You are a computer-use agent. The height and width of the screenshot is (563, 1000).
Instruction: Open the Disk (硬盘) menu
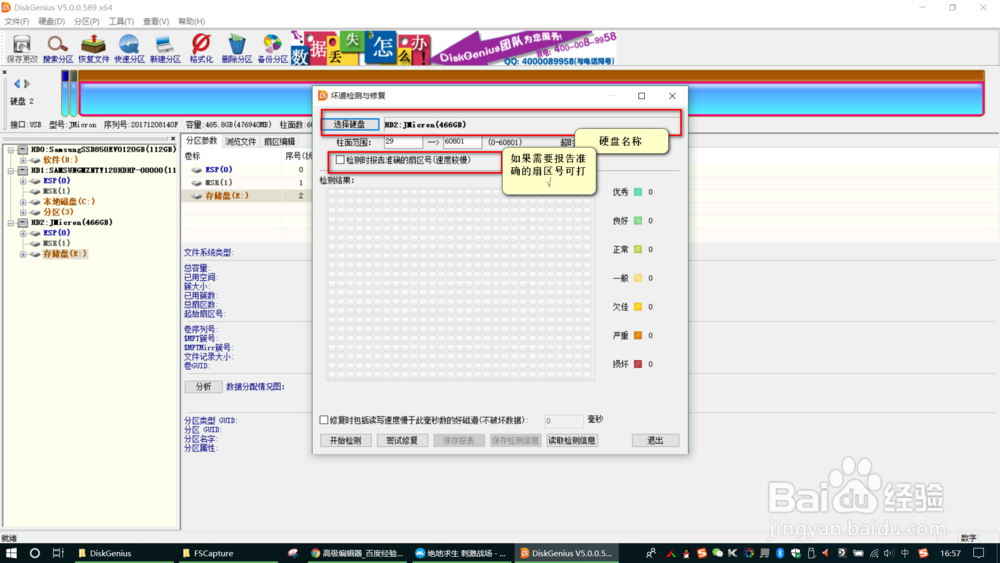52,21
